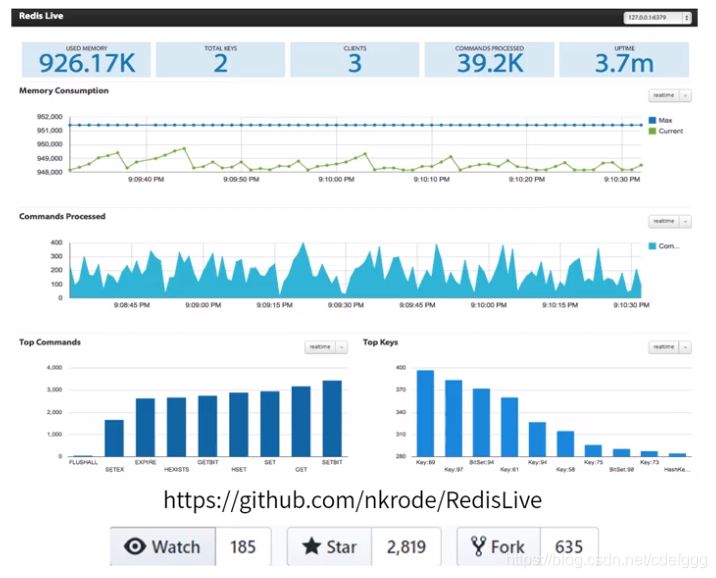Click the 9:10:00 PM memory axis label
The height and width of the screenshot is (578, 716).
pyautogui.click(x=337, y=179)
